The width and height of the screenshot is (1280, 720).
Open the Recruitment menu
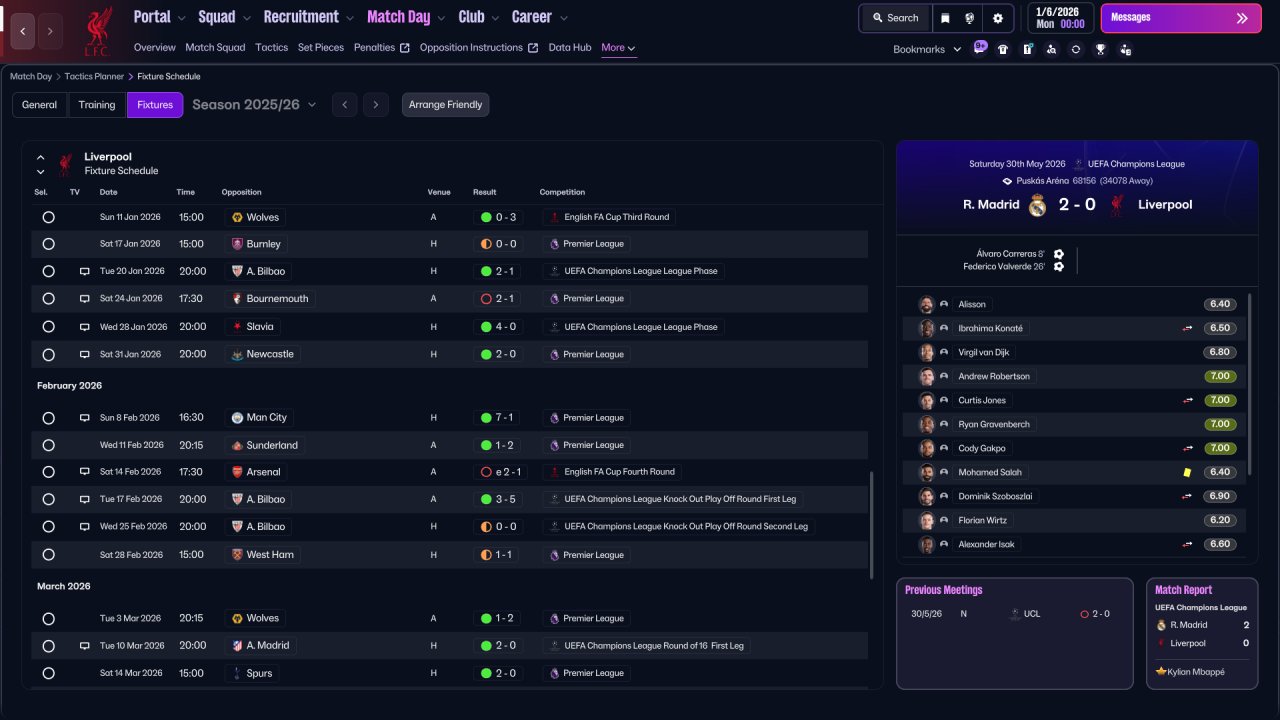click(308, 17)
